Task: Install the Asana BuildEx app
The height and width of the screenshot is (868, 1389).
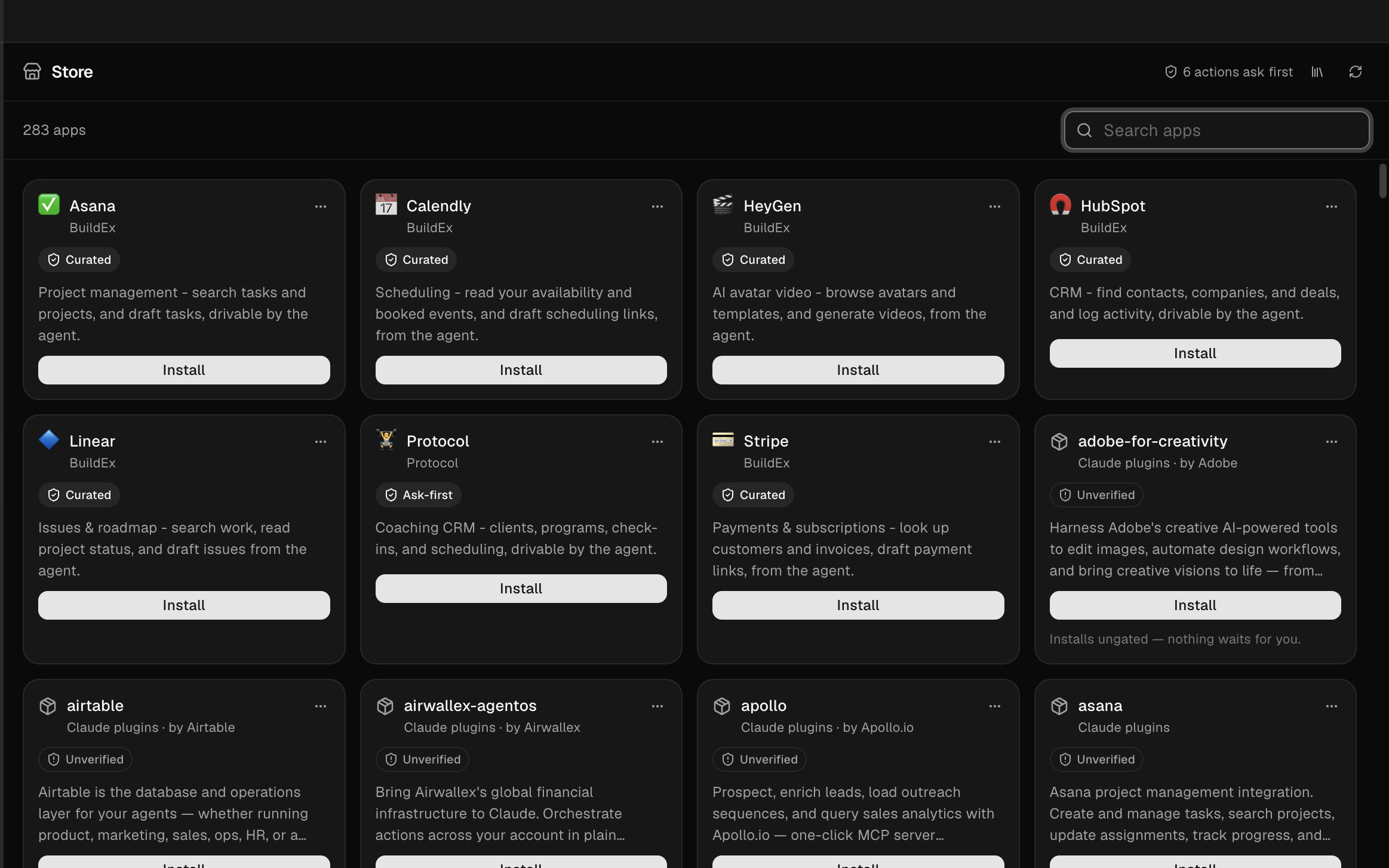Action: click(184, 370)
